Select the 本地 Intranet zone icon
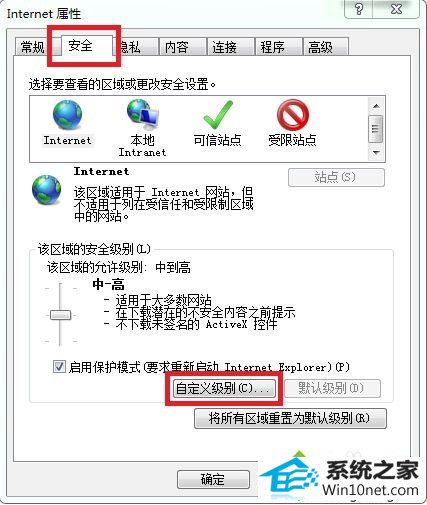Screen dimensions: 427x505 (x=143, y=114)
